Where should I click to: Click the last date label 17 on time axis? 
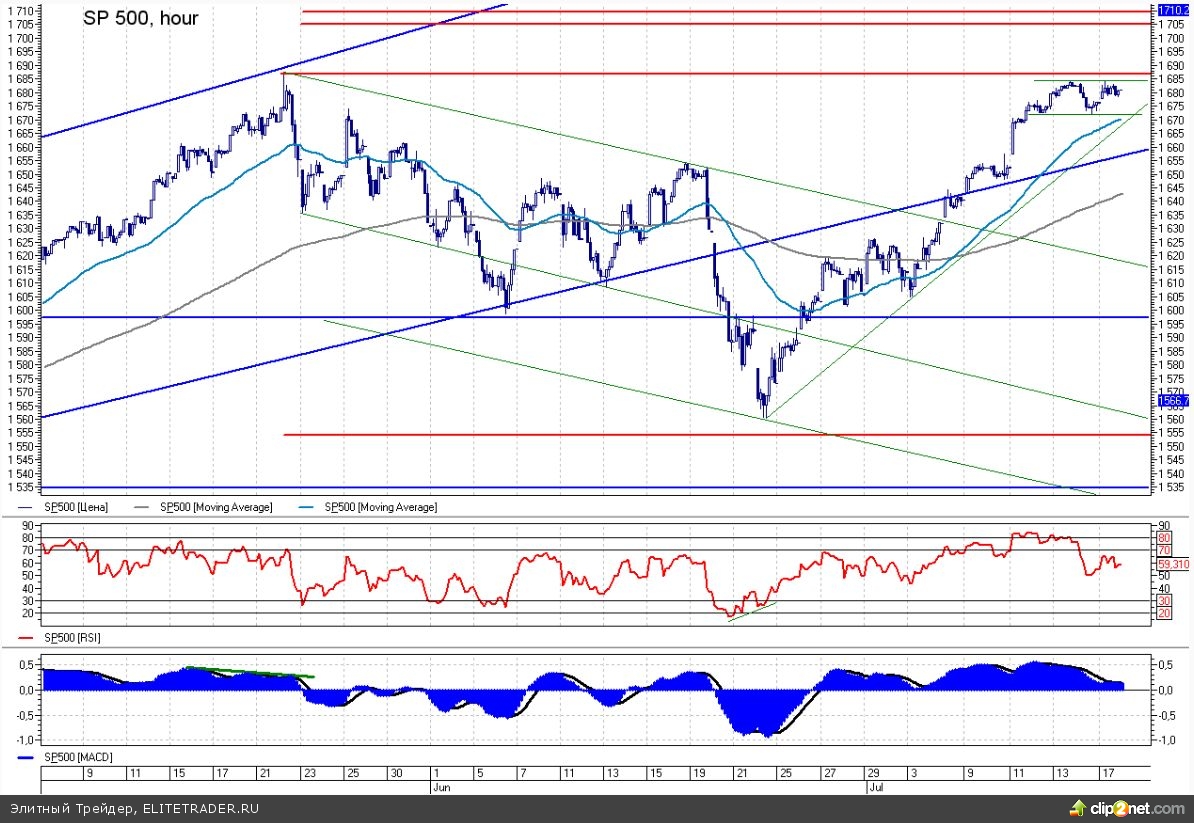[1107, 773]
